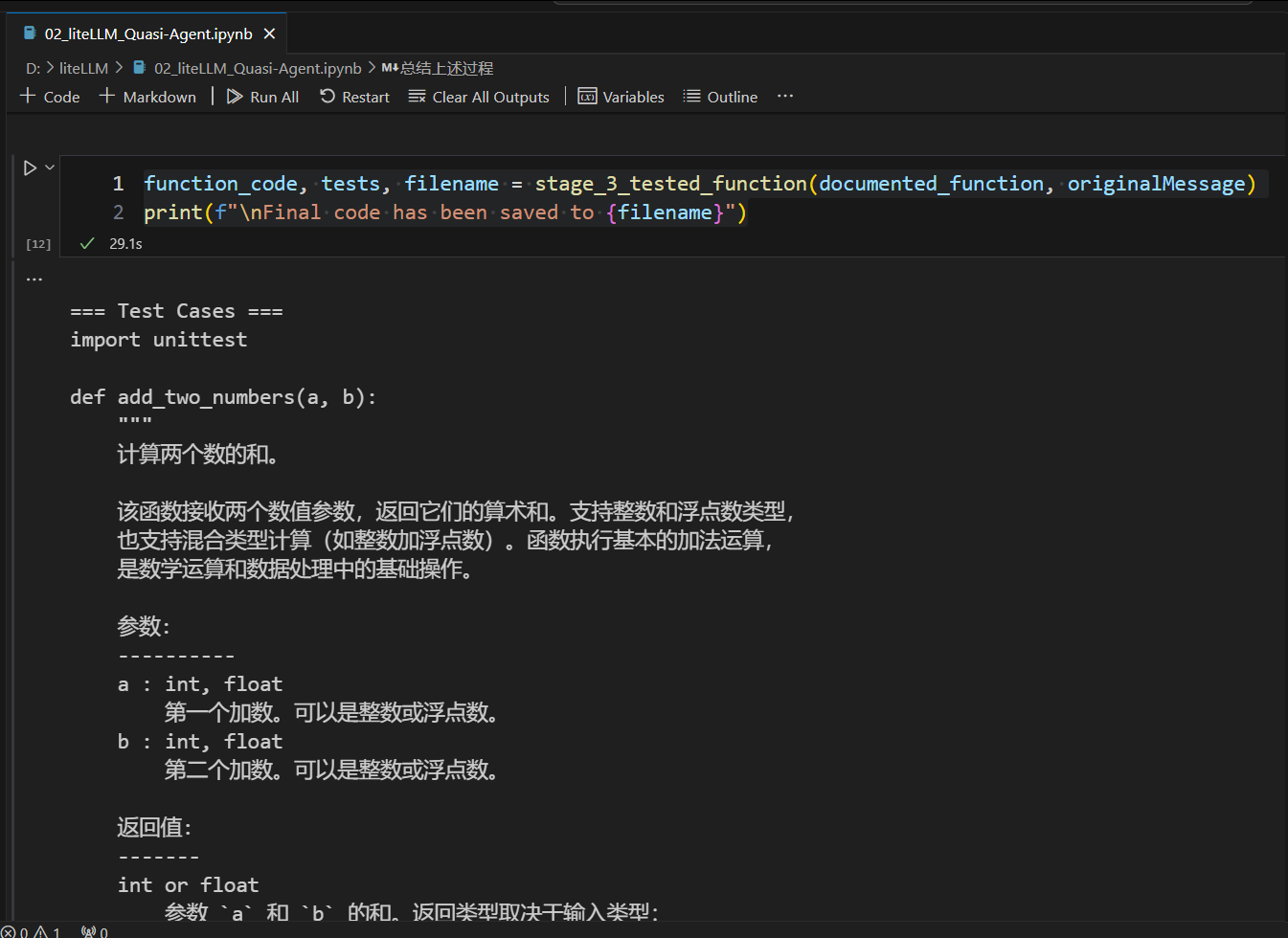Click line number 1 in the cell
Screen dimensions: 1288x938
click(x=118, y=183)
